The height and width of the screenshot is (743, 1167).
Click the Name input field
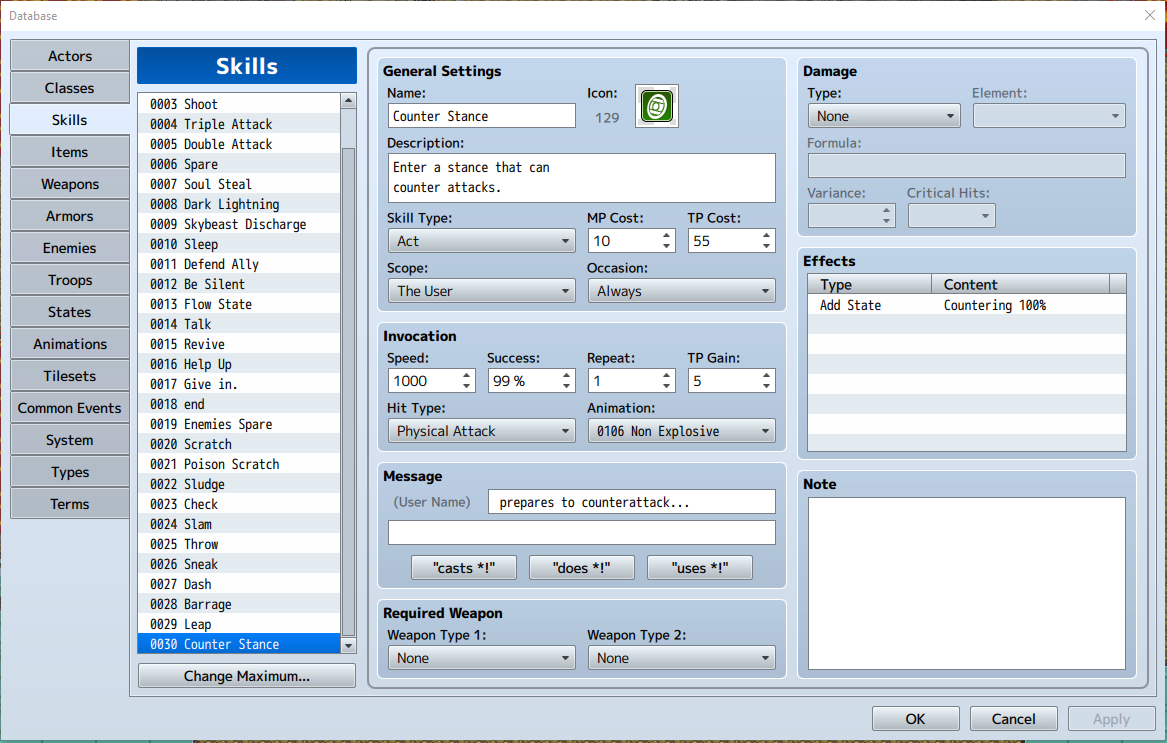tap(482, 116)
